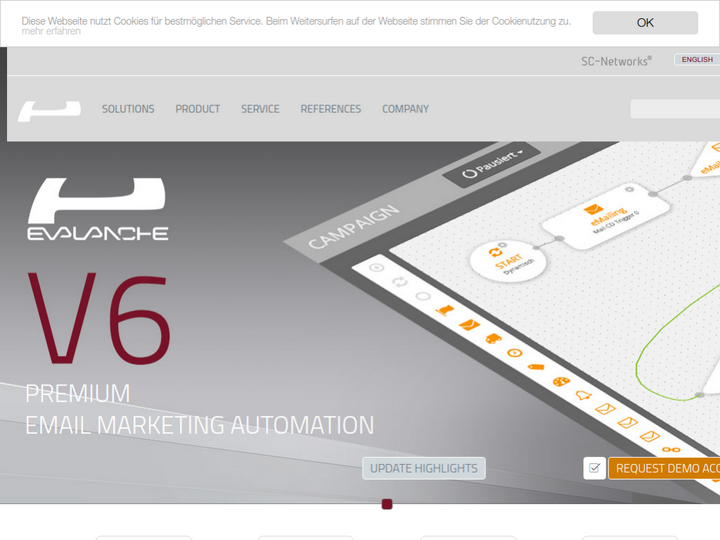The height and width of the screenshot is (540, 720).
Task: Click the orange price tag icon
Action: point(537,367)
